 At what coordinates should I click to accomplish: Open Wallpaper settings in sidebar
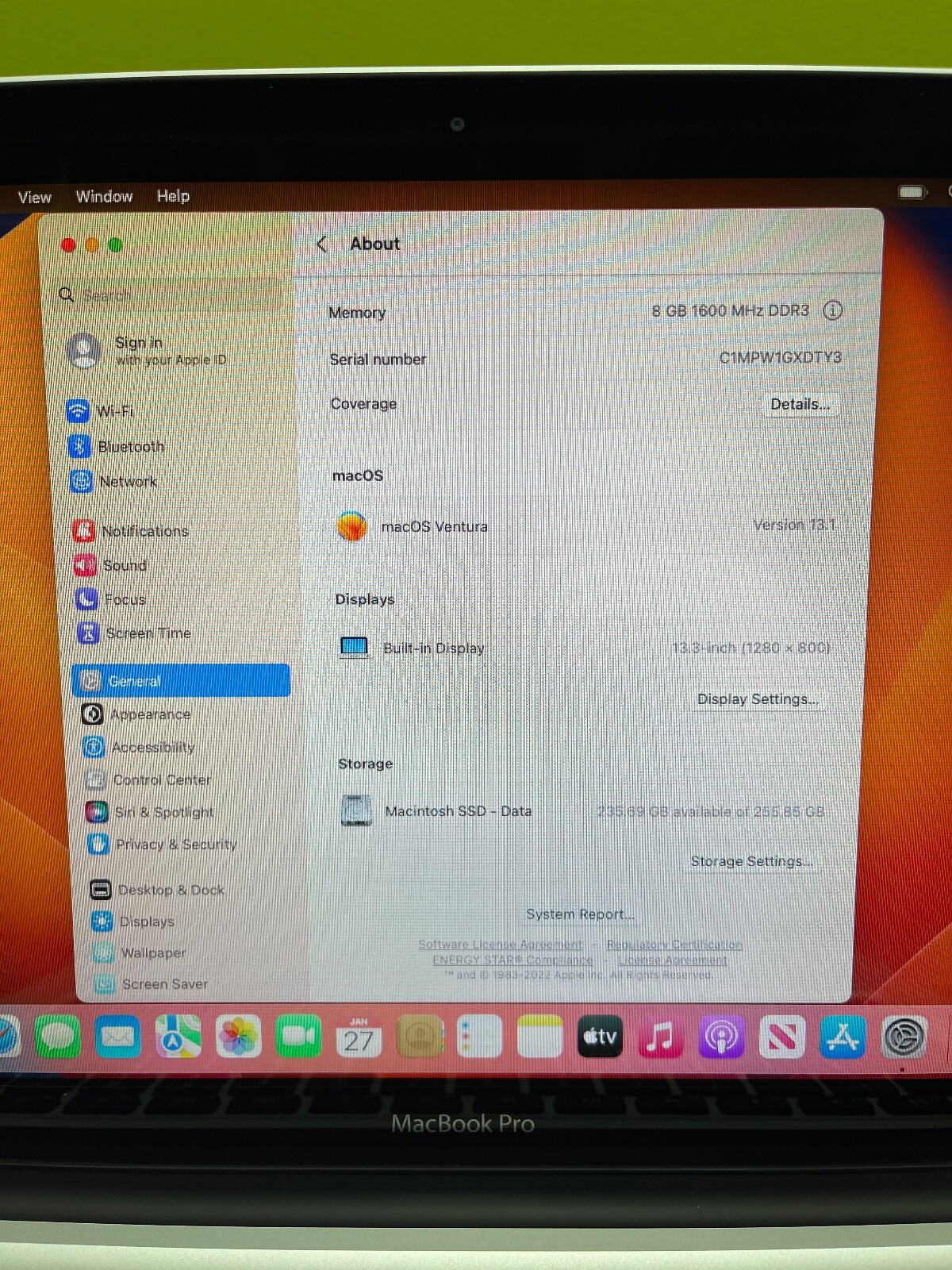click(140, 952)
